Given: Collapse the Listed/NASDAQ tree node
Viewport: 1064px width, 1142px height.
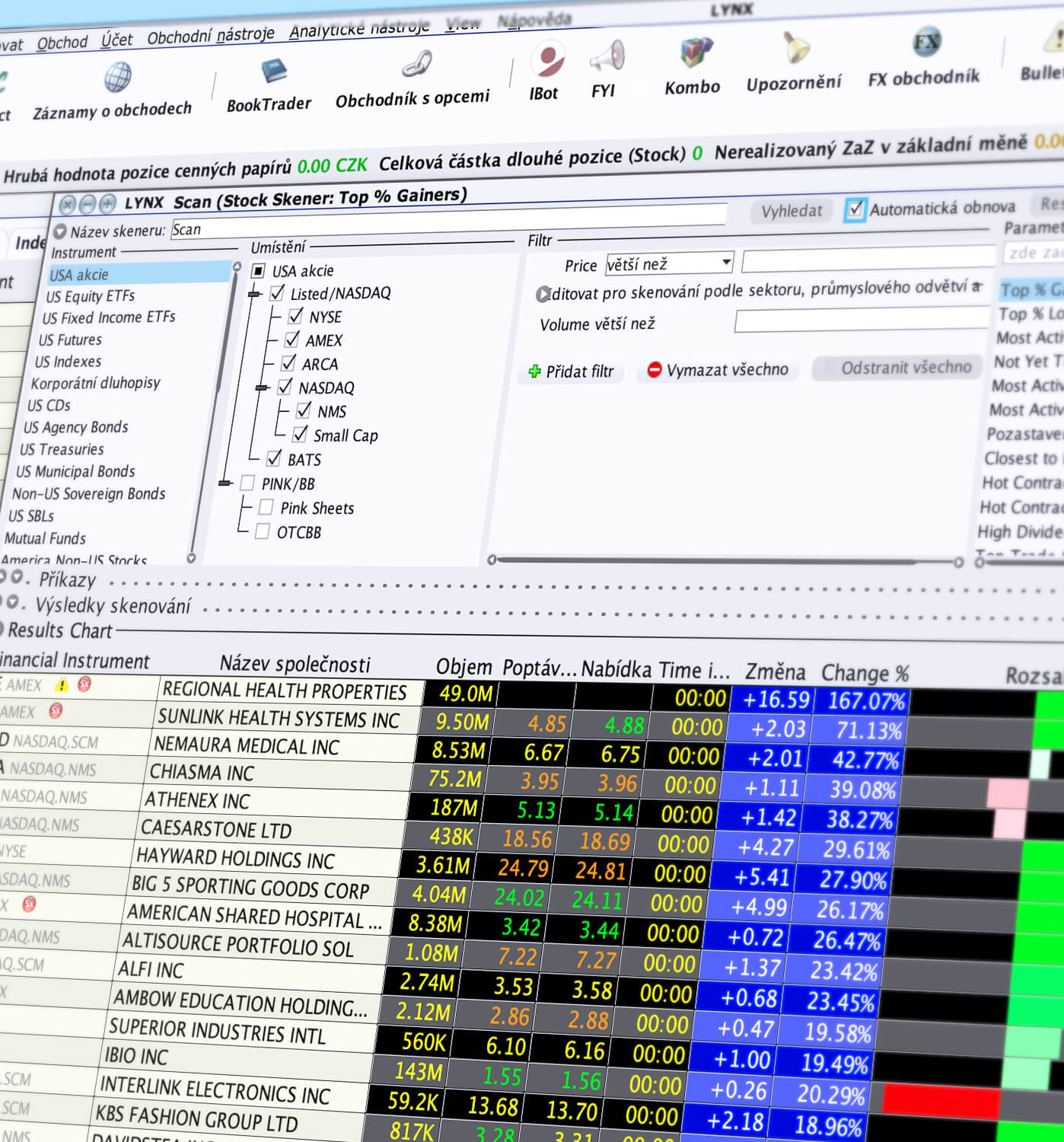Looking at the screenshot, I should point(254,294).
